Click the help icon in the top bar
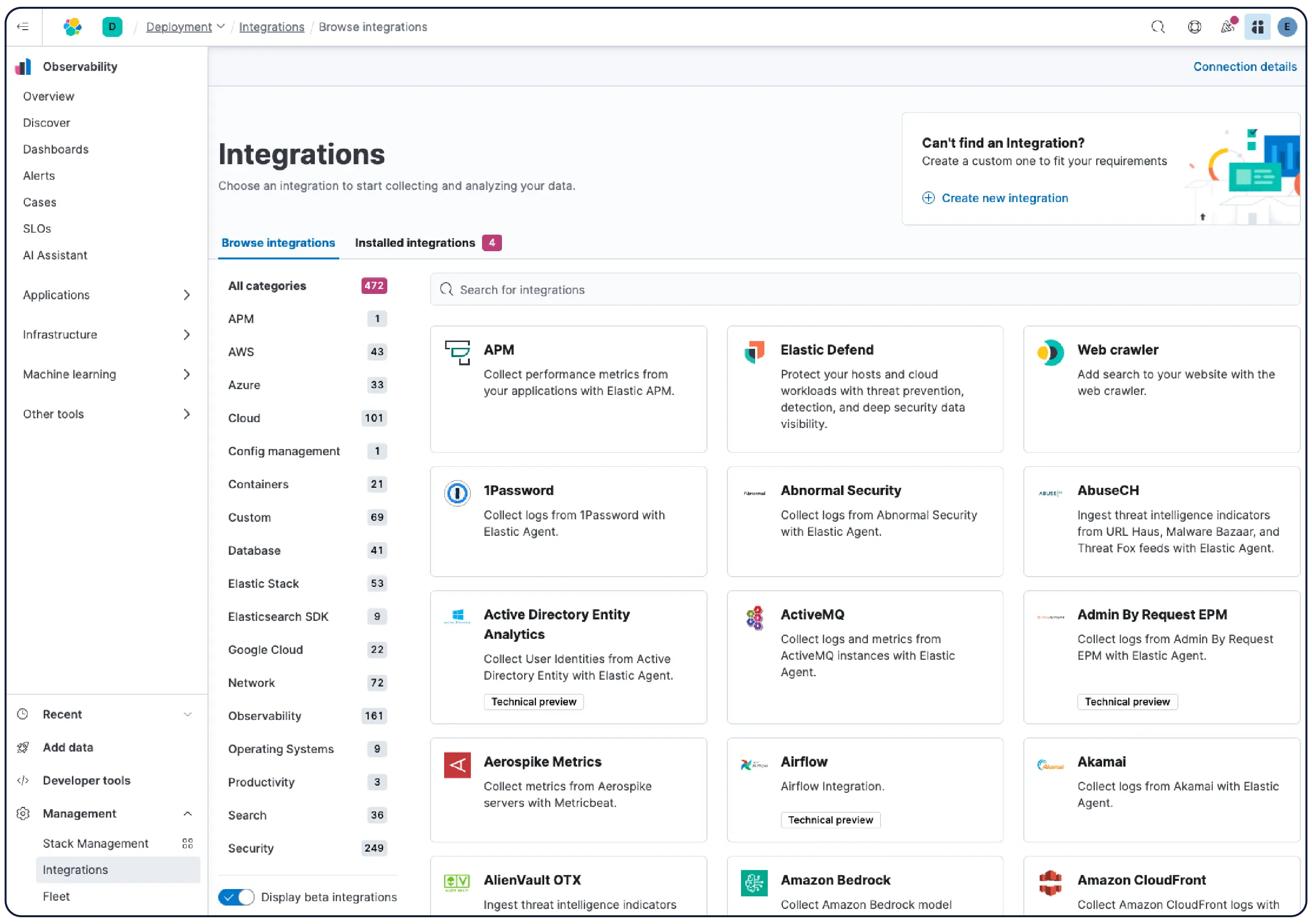The width and height of the screenshot is (1312, 924). tap(1194, 27)
